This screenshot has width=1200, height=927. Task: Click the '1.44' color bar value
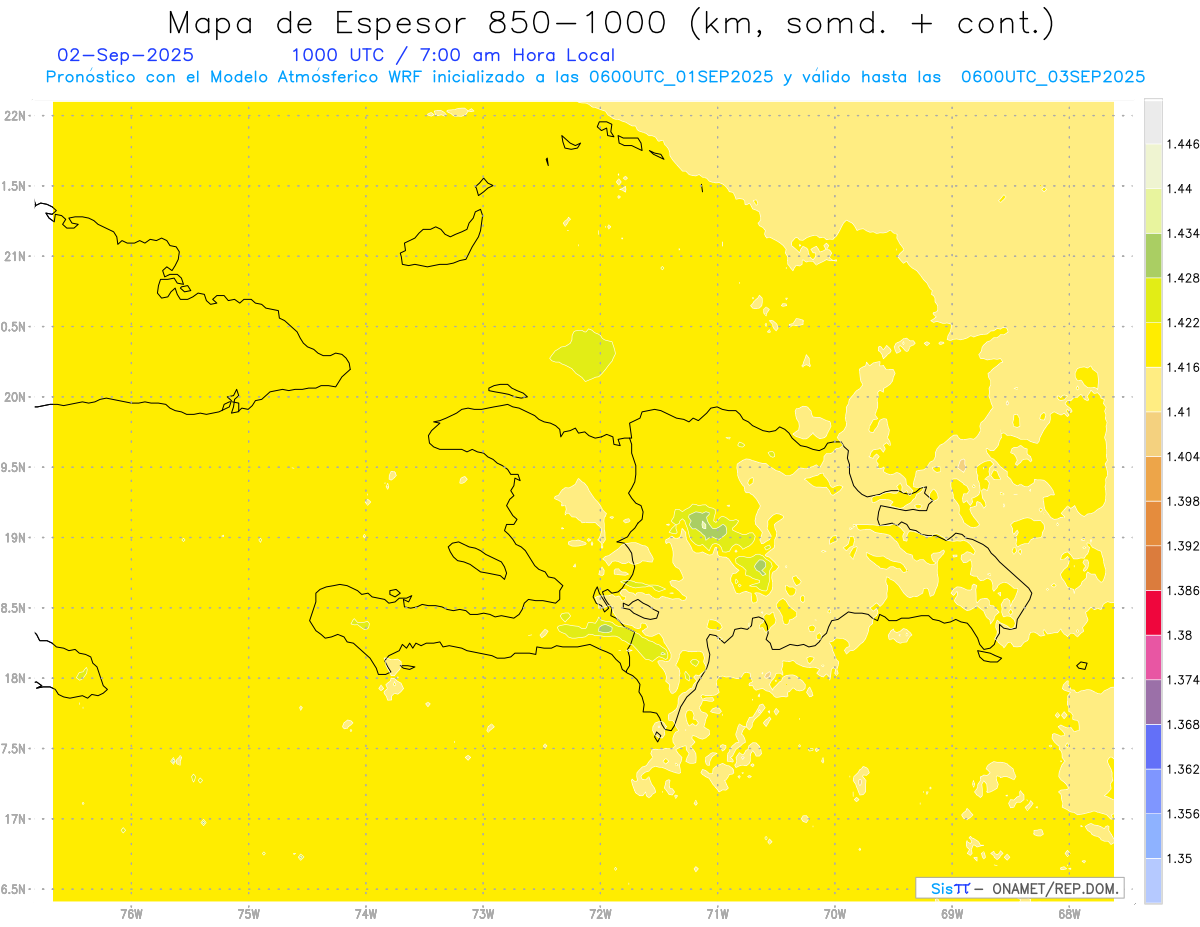1179,189
